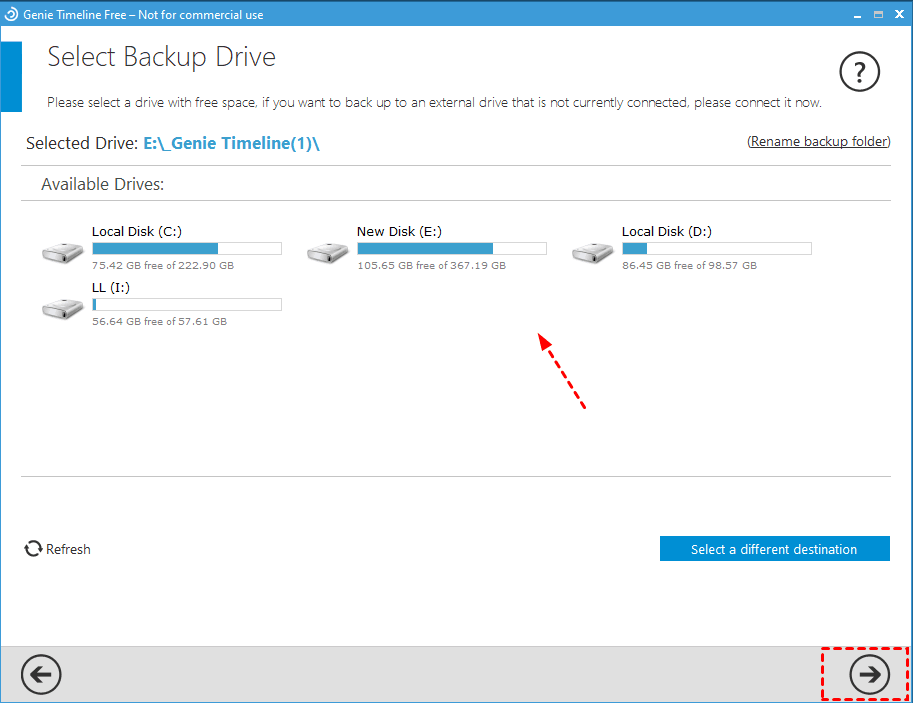Click the Refresh text label
Viewport: 913px width, 703px height.
pos(68,549)
